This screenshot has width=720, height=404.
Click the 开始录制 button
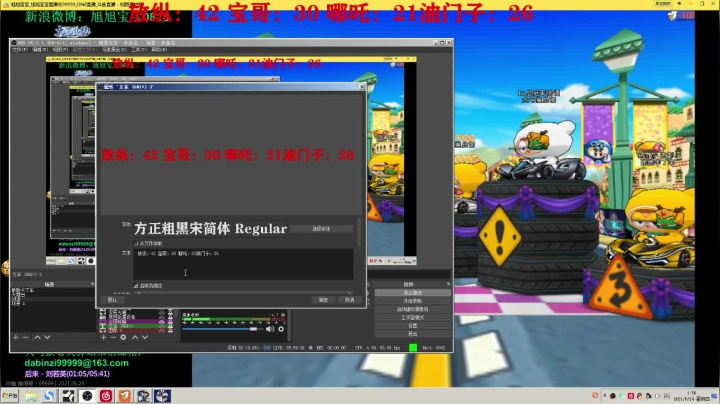point(412,301)
